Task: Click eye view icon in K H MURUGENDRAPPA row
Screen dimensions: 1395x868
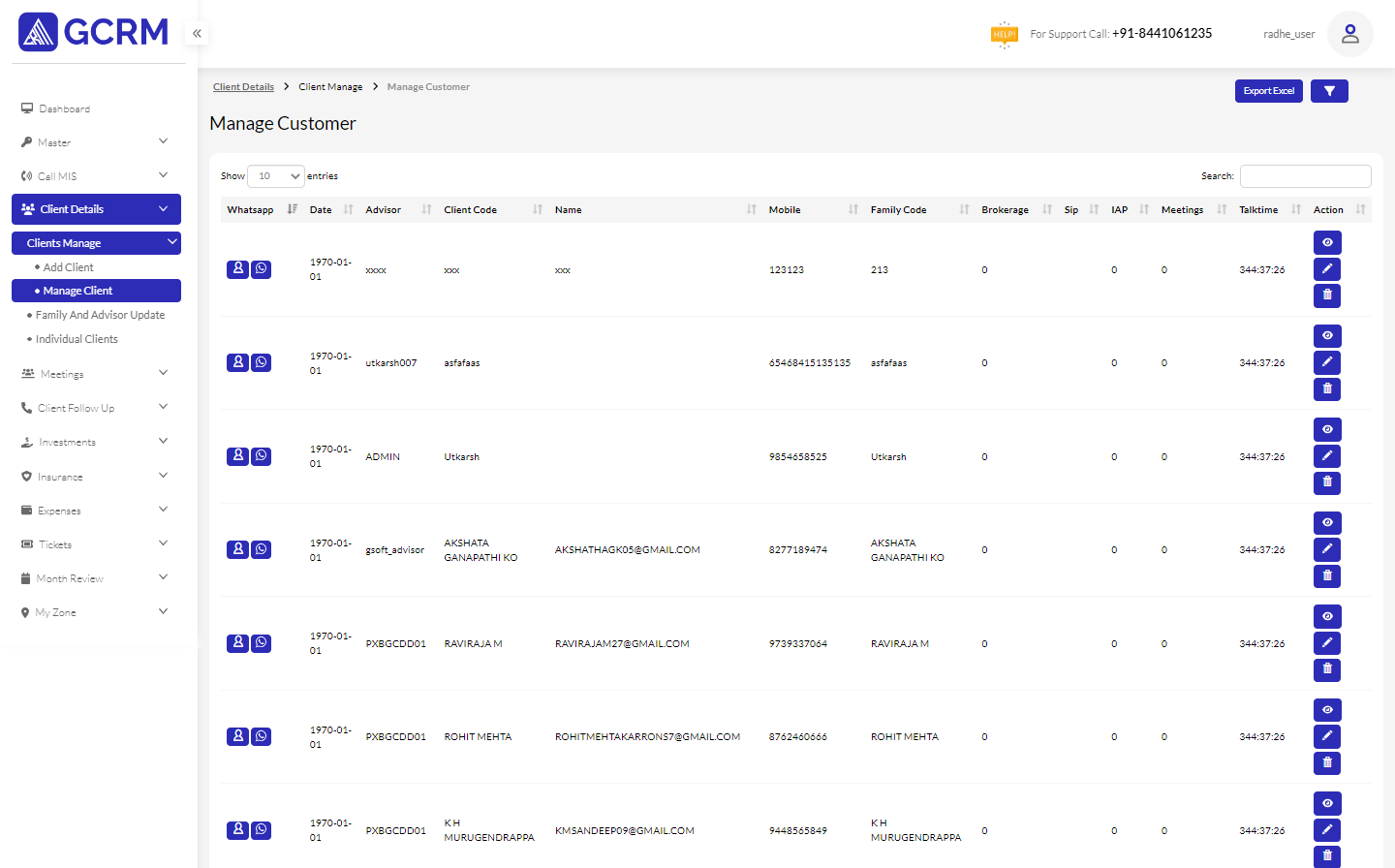Action: pyautogui.click(x=1327, y=803)
